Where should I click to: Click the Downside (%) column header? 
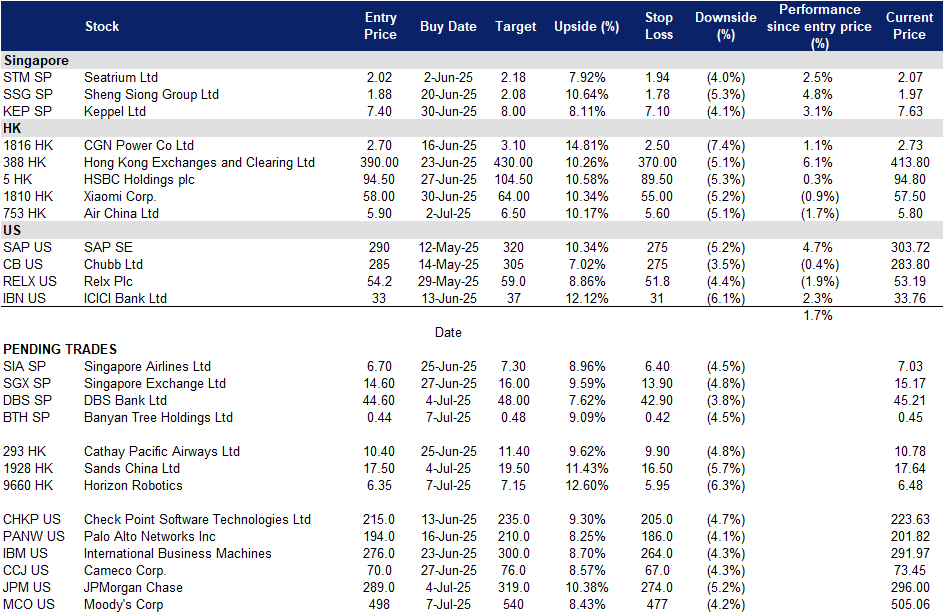726,26
